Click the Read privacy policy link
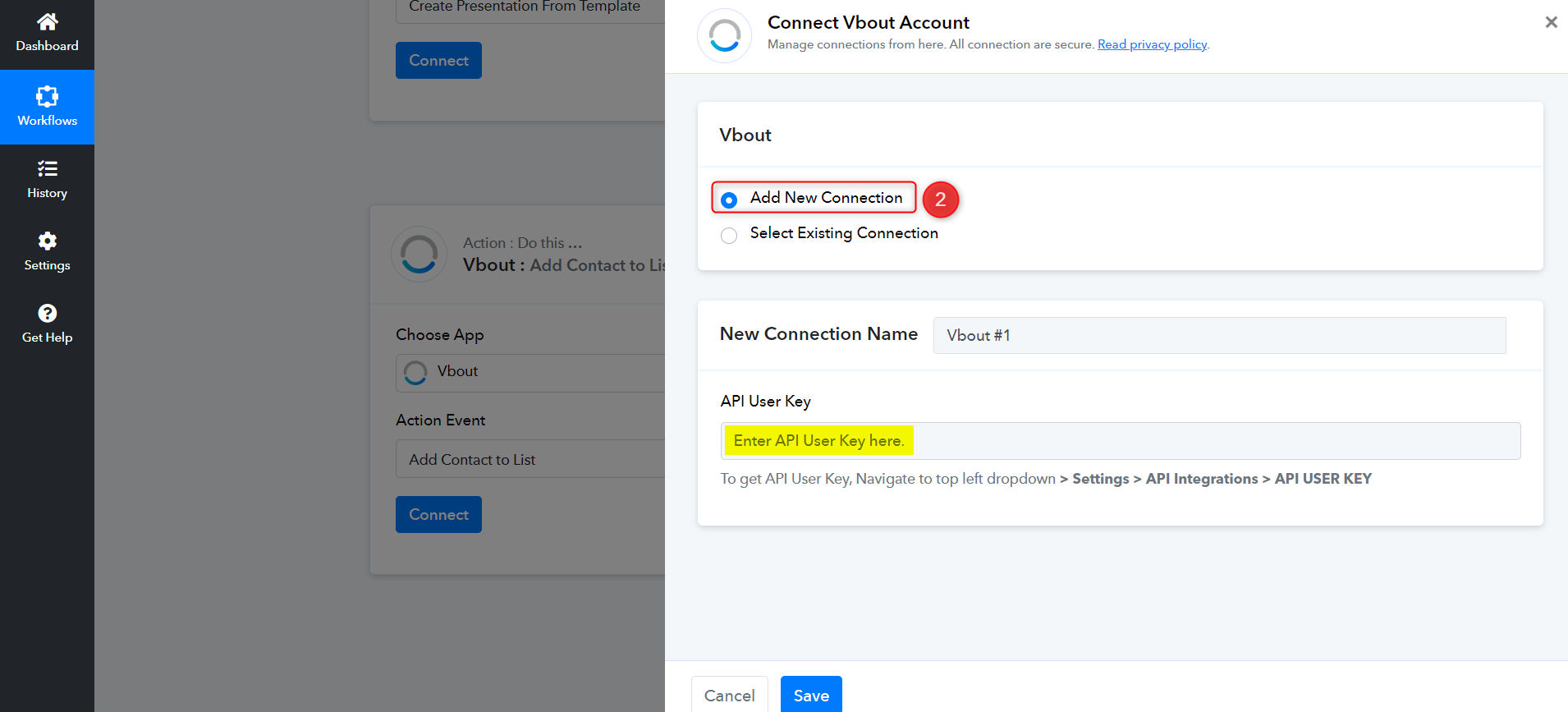Image resolution: width=1568 pixels, height=712 pixels. pyautogui.click(x=1152, y=44)
